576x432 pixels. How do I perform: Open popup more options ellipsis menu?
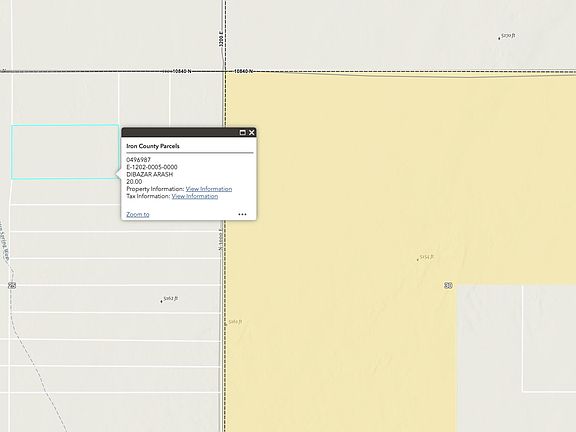pyautogui.click(x=242, y=214)
